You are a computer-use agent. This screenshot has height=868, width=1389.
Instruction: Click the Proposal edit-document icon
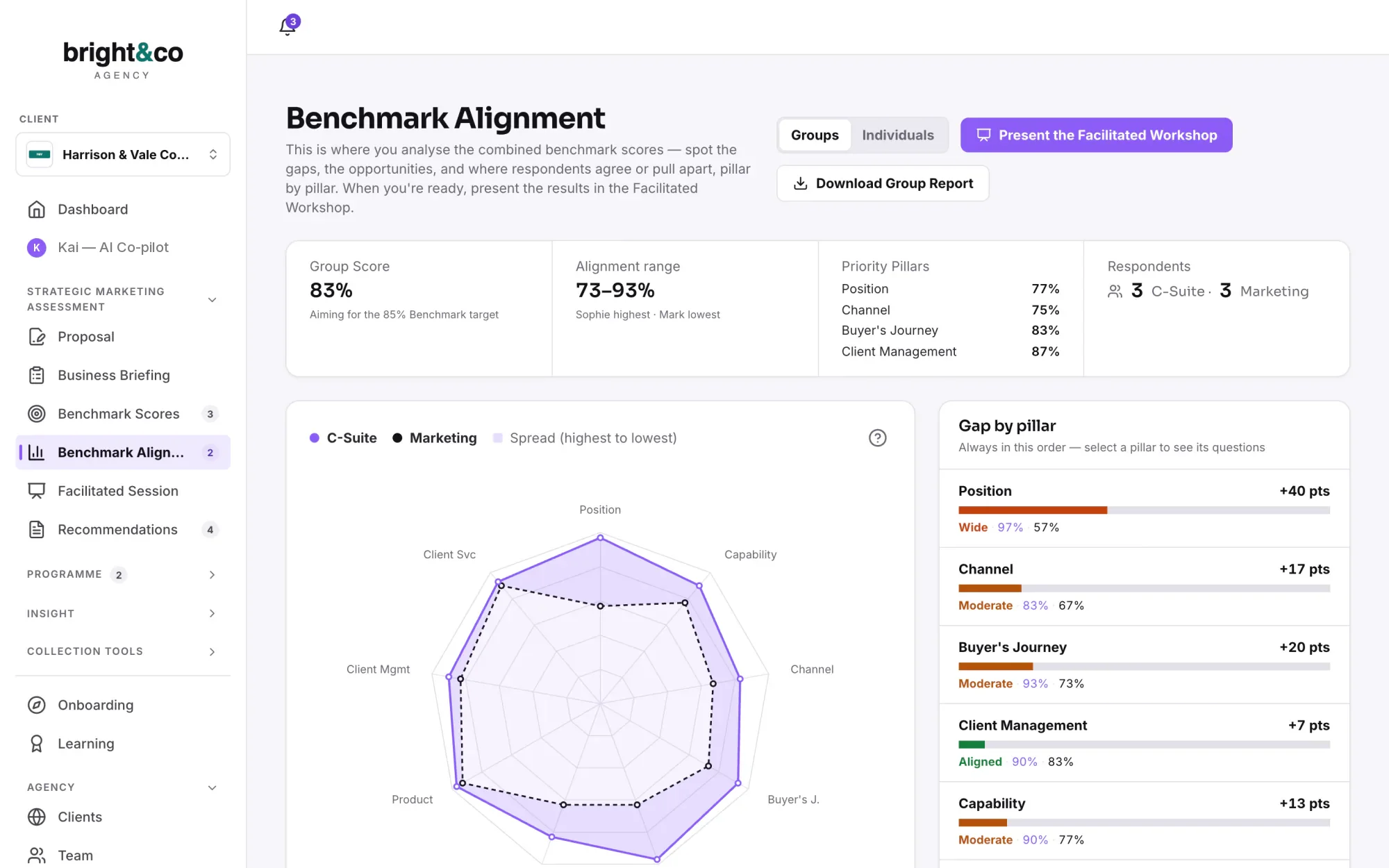point(36,337)
